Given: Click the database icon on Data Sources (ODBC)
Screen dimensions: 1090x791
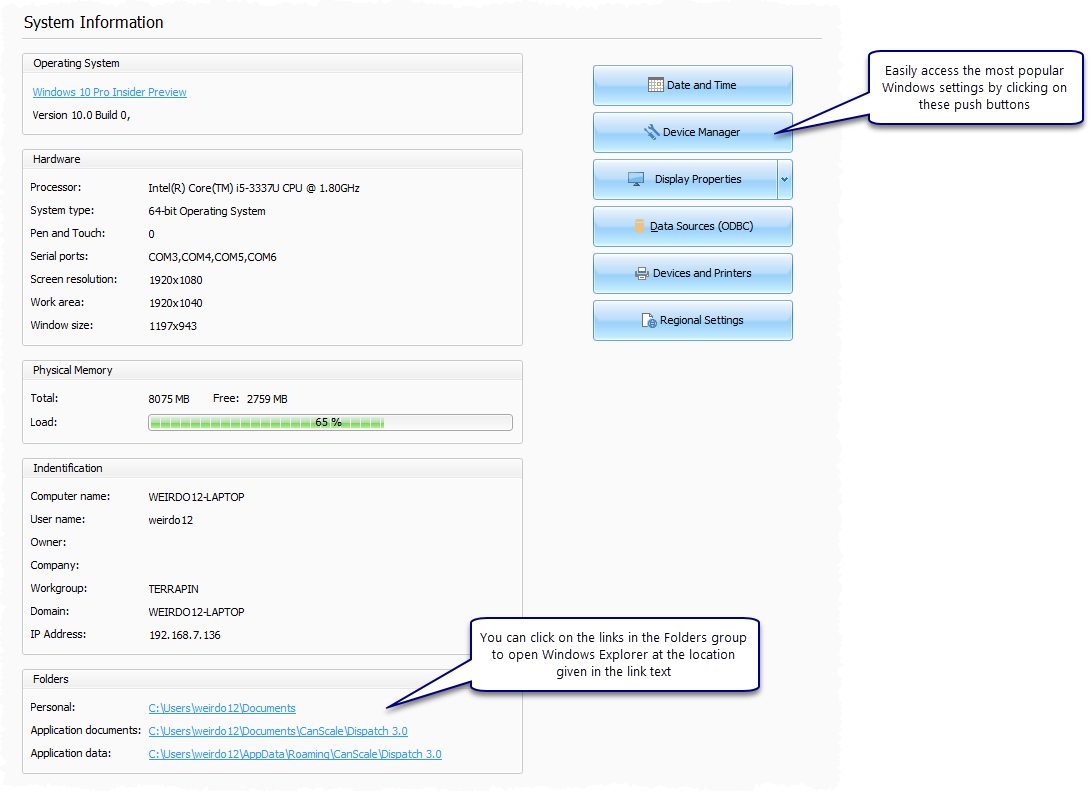Looking at the screenshot, I should pos(640,226).
